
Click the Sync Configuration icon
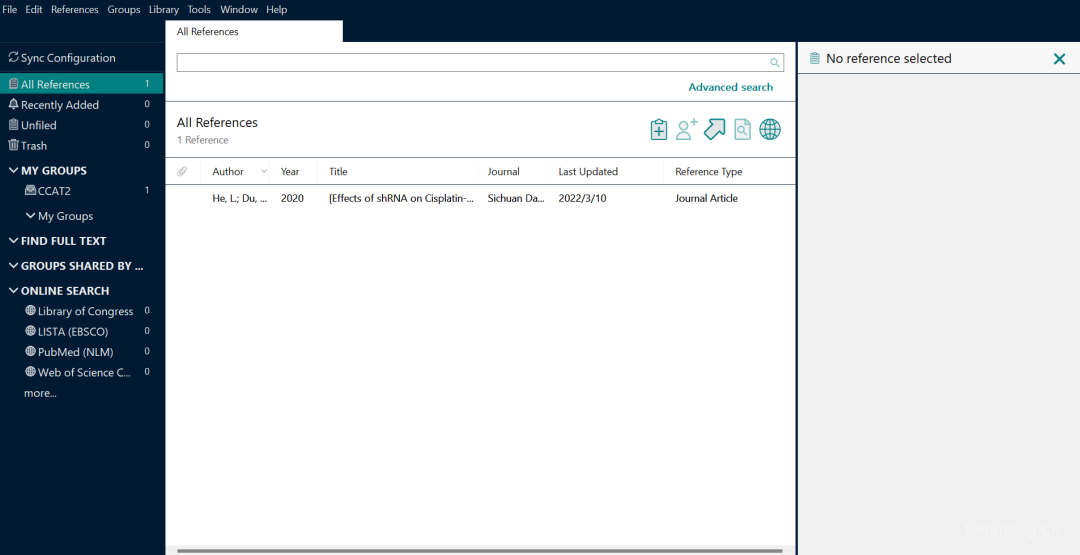[x=13, y=58]
